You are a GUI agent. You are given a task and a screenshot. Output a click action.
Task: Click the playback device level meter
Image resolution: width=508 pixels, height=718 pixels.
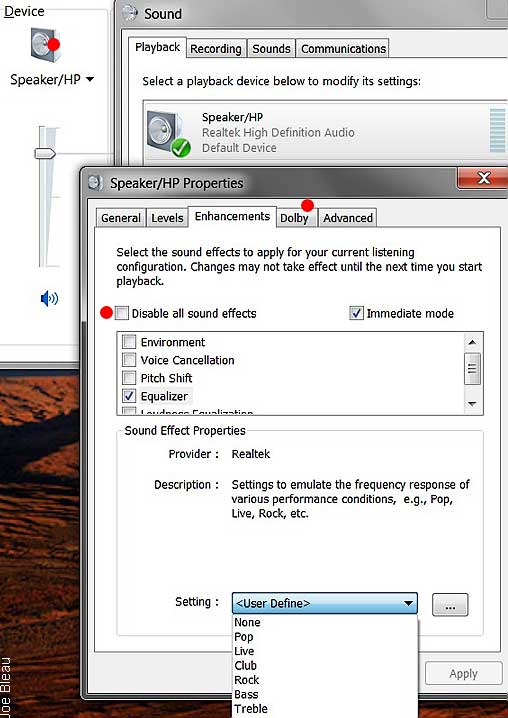coord(497,131)
